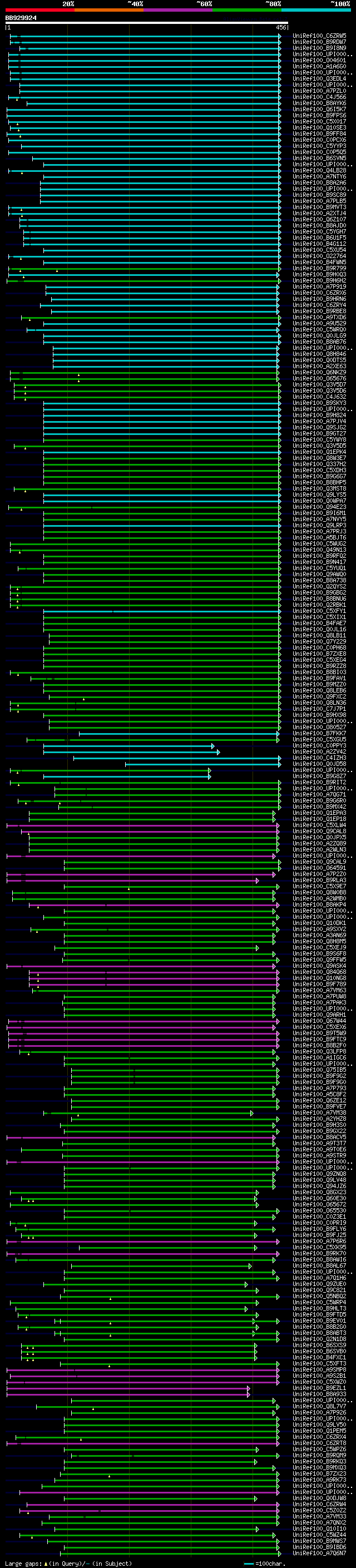This screenshot has width=356, height=1568.
Task: Select the label UniRef100_A2ZV42
Action: point(319,752)
